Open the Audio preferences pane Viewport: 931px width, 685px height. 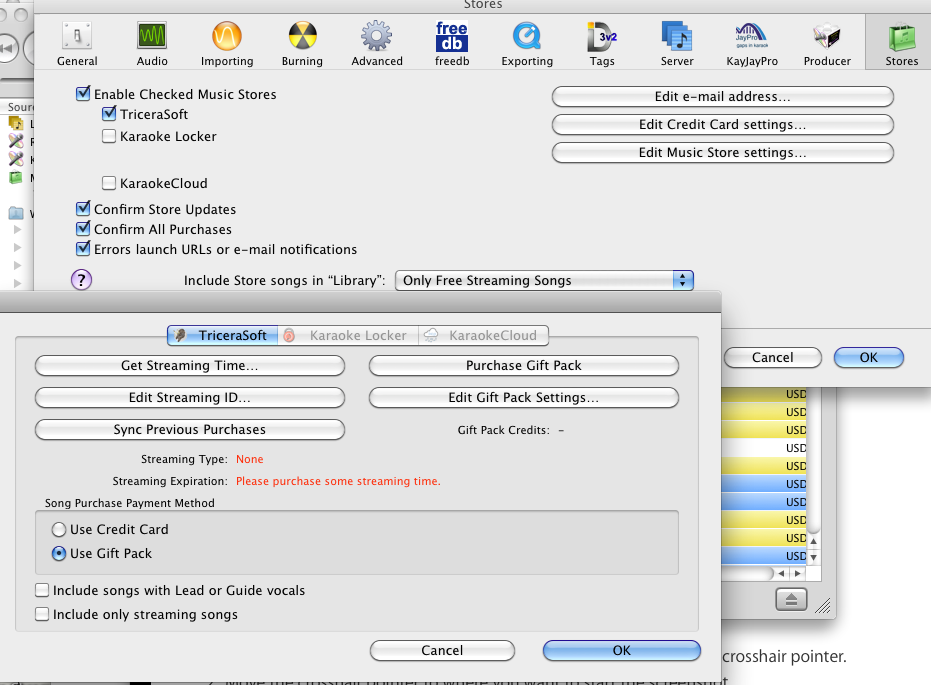click(x=152, y=44)
